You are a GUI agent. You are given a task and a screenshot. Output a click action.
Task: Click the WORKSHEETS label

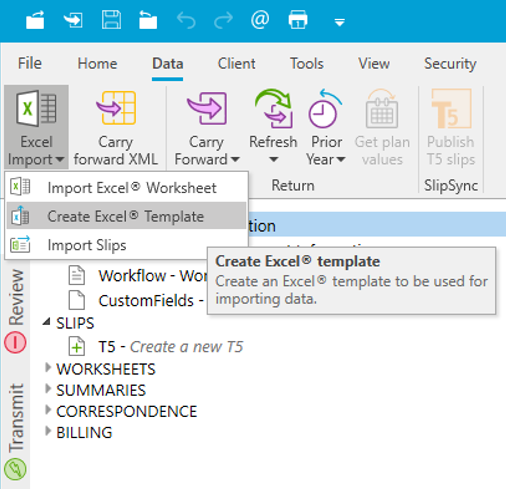pyautogui.click(x=106, y=369)
